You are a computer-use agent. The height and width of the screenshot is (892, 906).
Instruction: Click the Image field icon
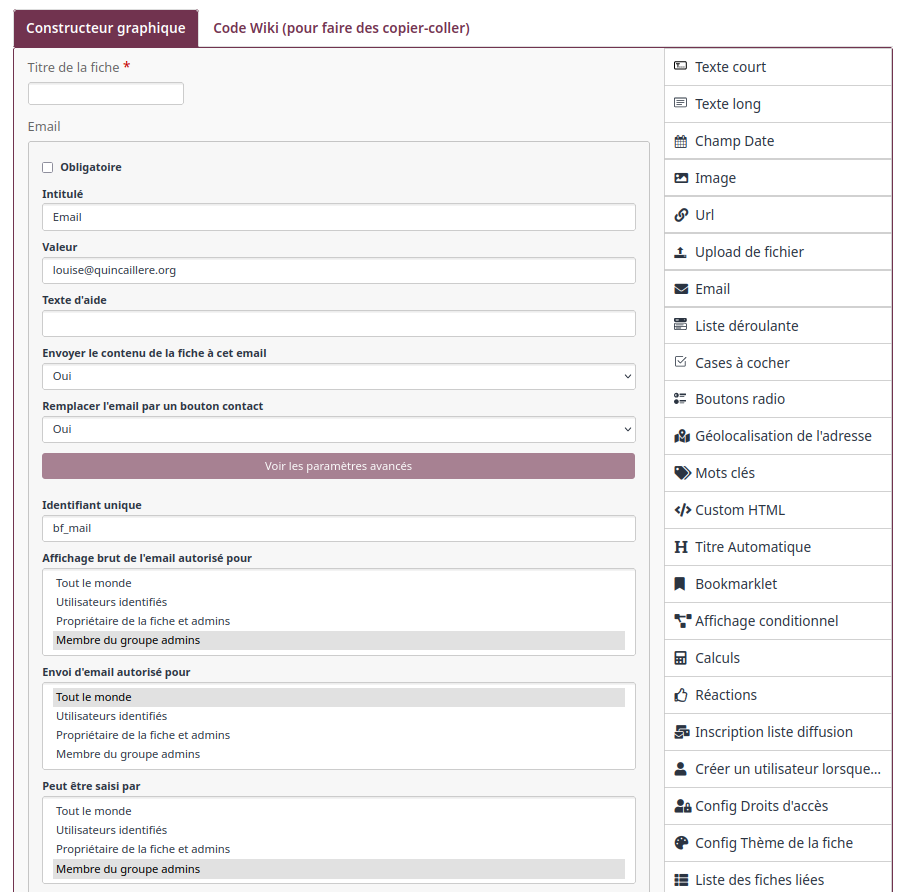681,178
